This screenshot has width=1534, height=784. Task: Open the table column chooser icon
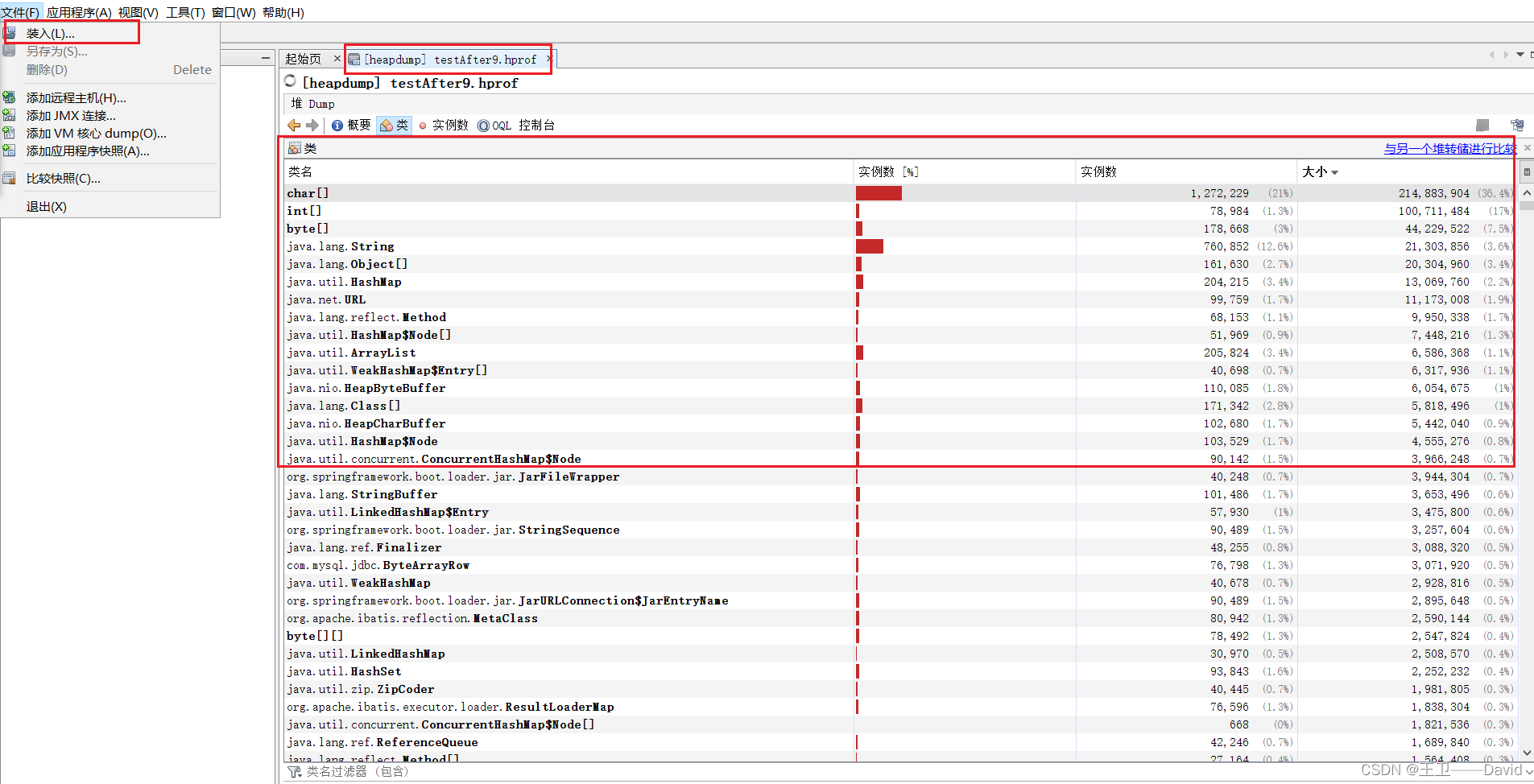pos(1526,171)
